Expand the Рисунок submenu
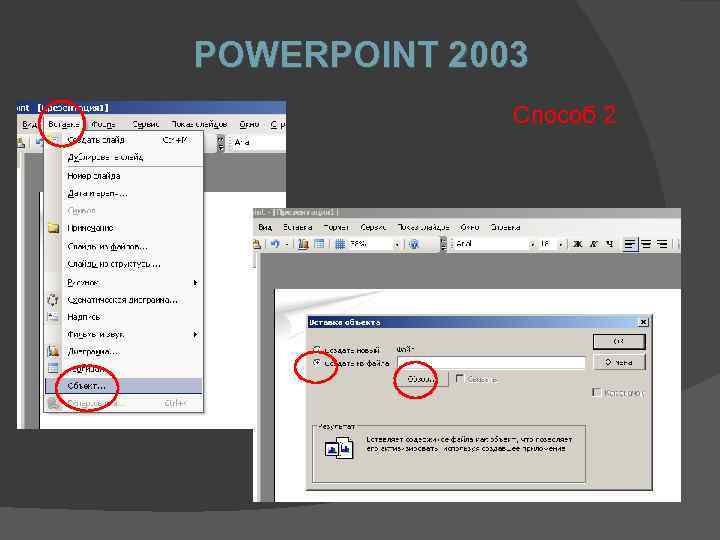The width and height of the screenshot is (720, 540). [124, 282]
